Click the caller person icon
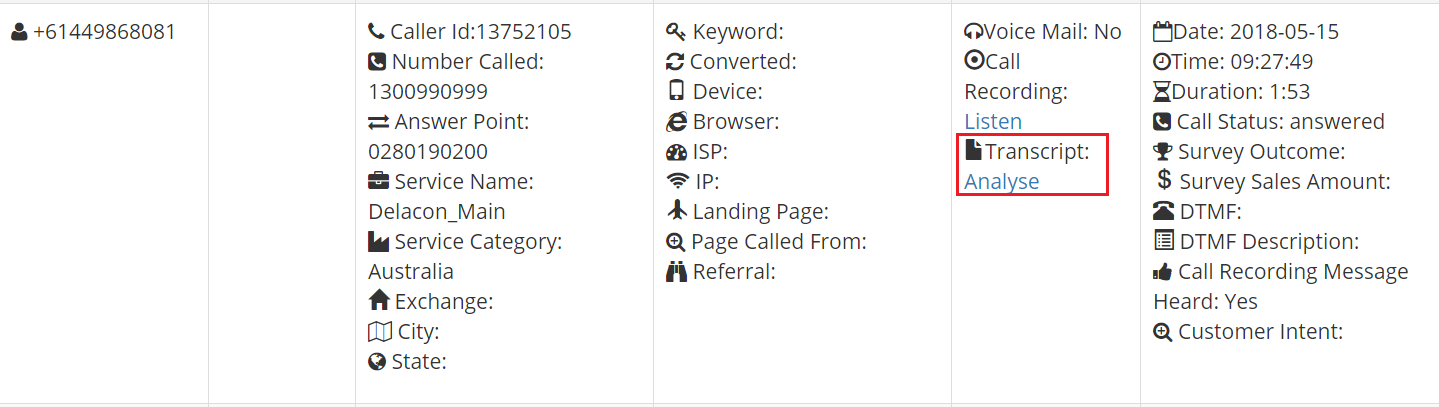1439x407 pixels. (19, 32)
